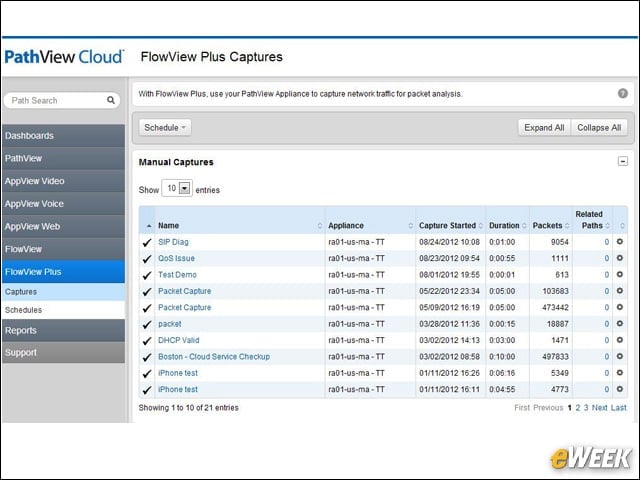This screenshot has width=640, height=480.
Task: Sort table by Related Paths column
Action: tap(592, 220)
